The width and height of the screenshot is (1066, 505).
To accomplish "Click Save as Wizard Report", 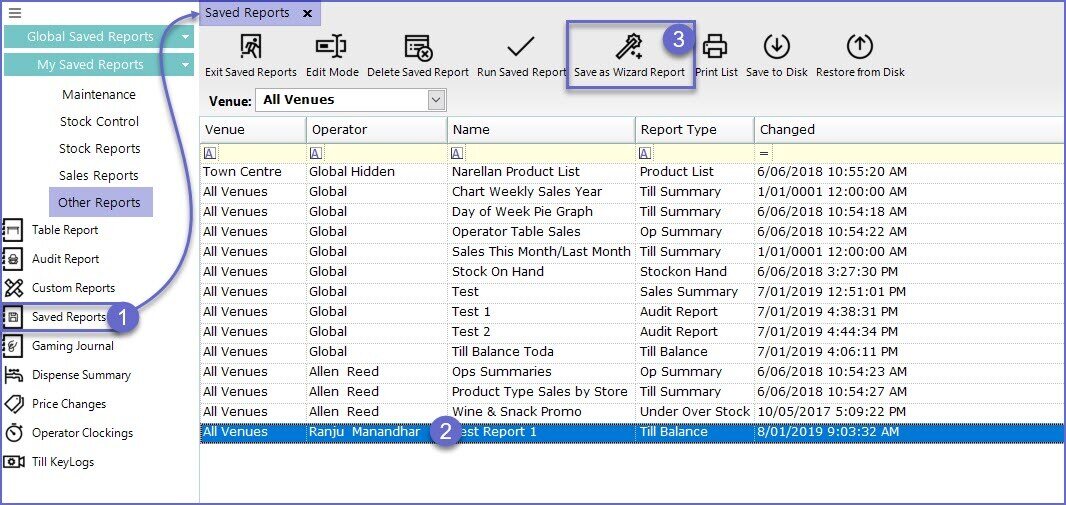I will click(x=629, y=47).
